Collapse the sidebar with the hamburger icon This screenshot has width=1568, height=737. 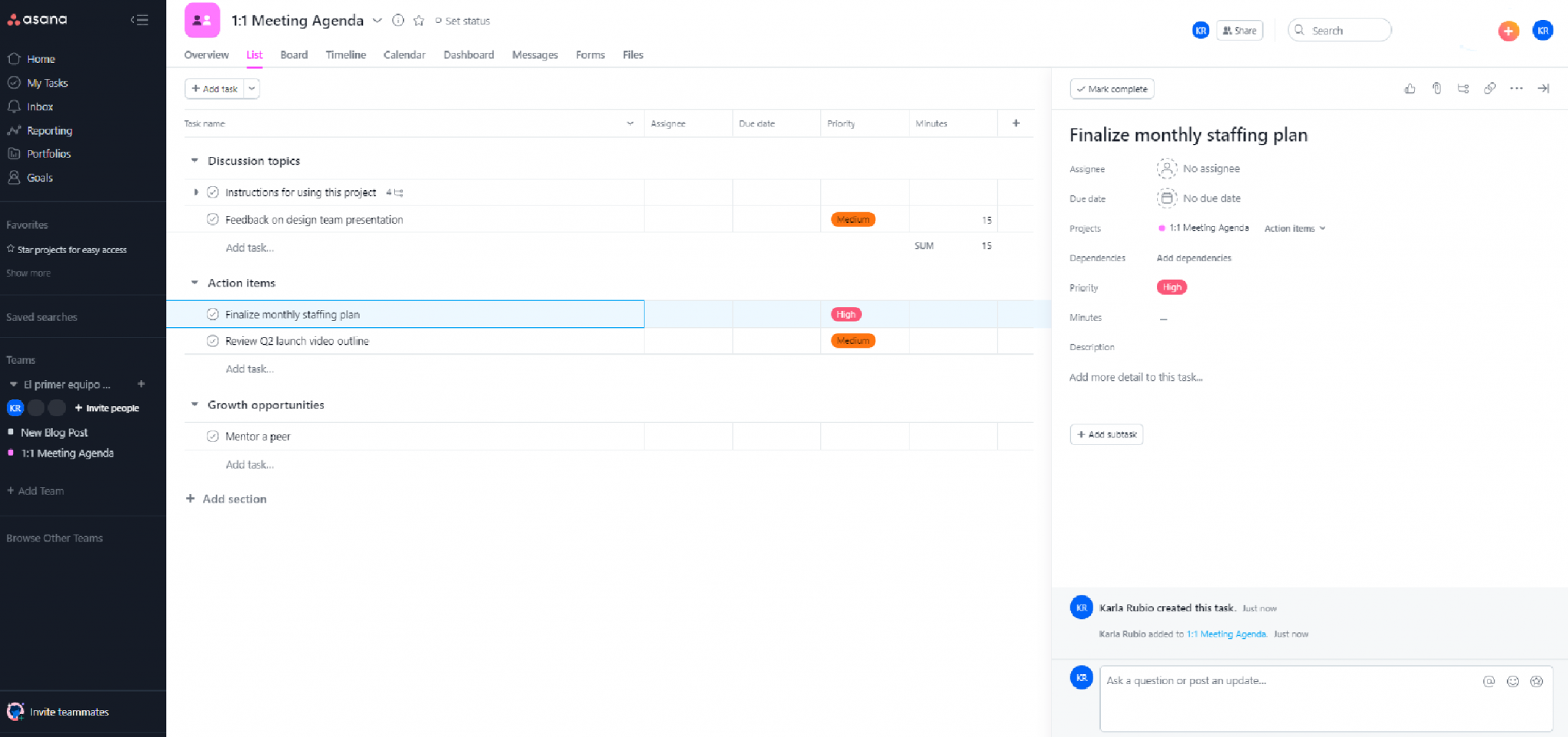[x=139, y=20]
